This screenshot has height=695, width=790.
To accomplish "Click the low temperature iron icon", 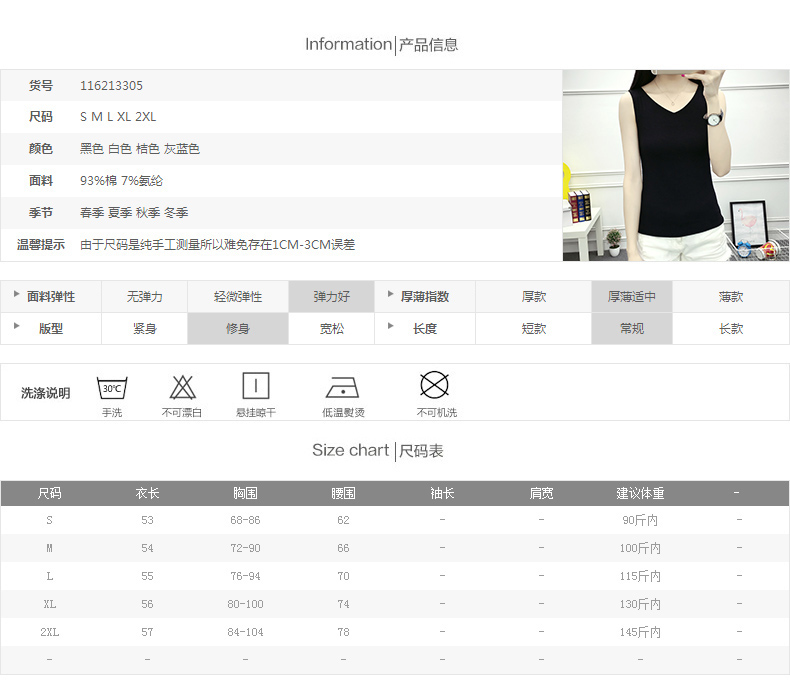I will [342, 388].
